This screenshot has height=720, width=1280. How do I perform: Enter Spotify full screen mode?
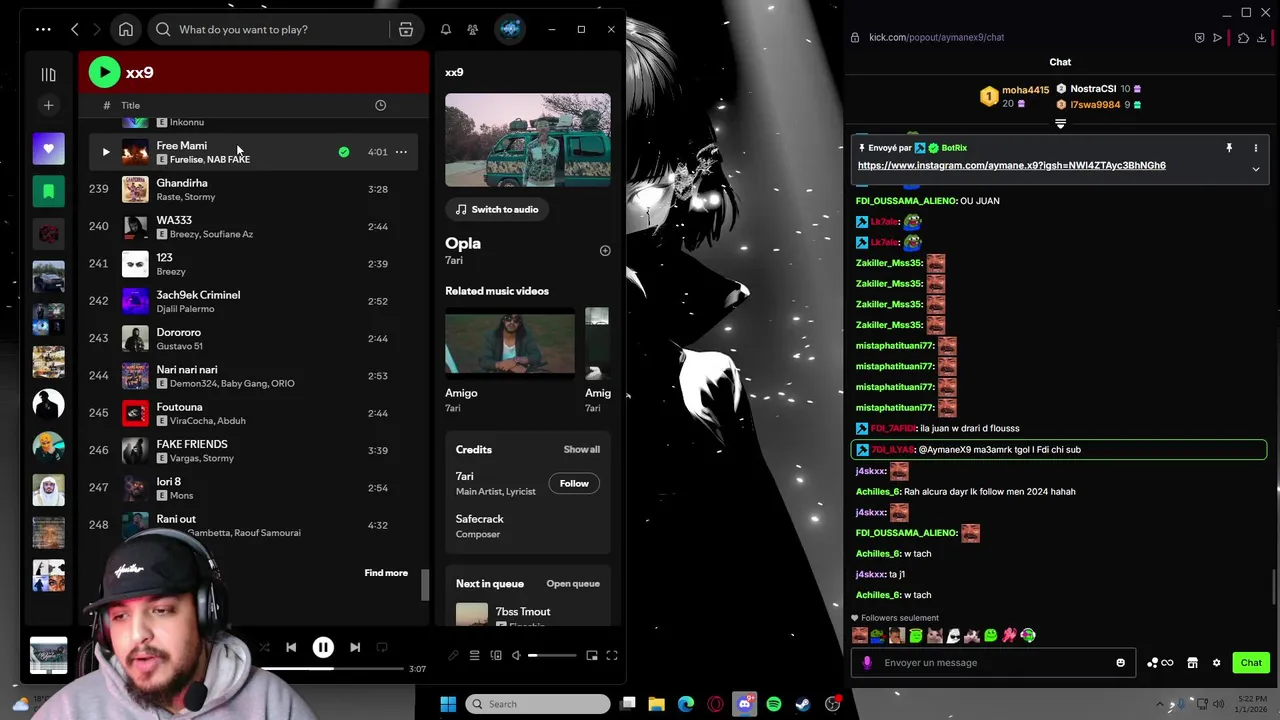[x=612, y=655]
